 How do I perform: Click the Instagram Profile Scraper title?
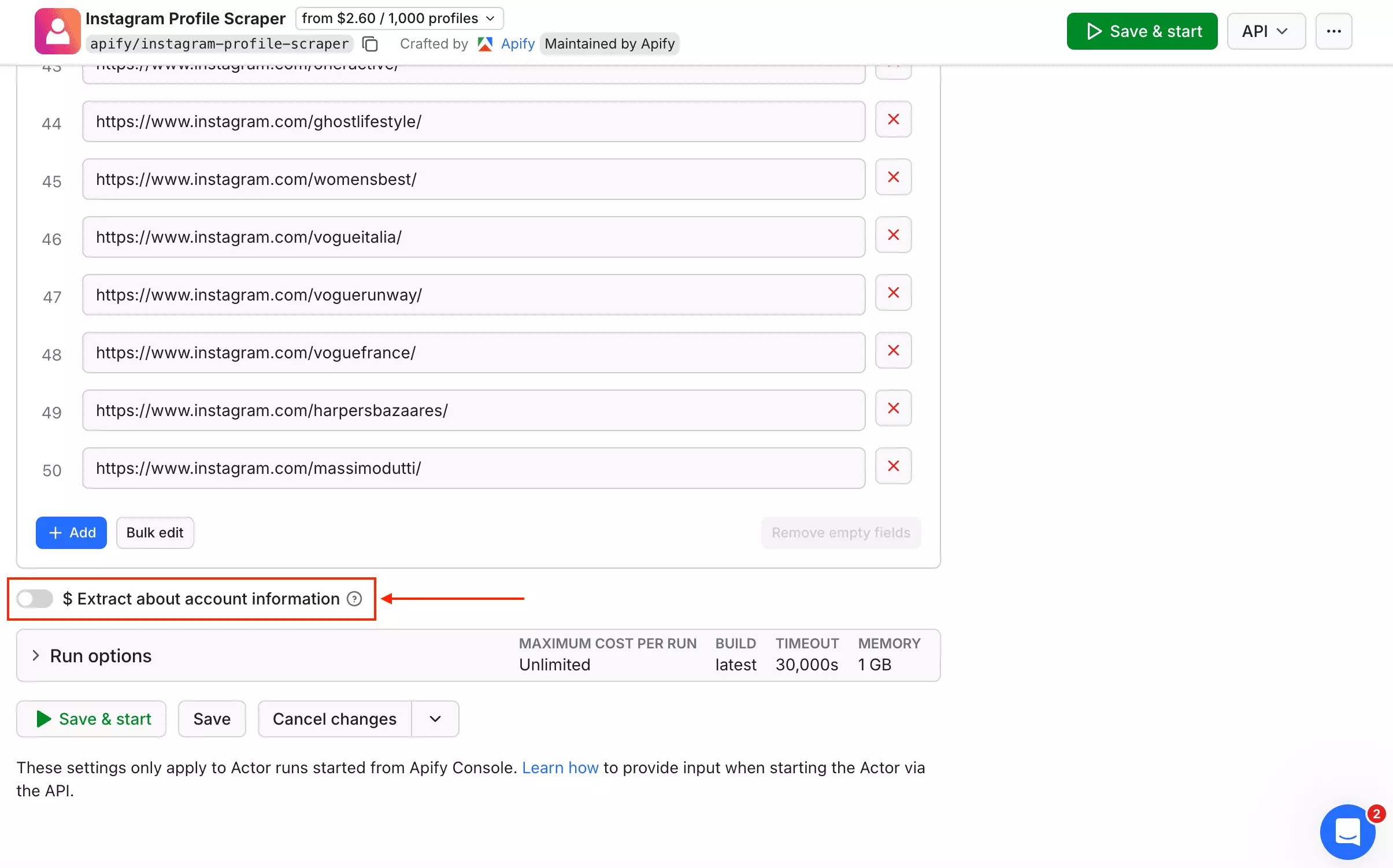click(185, 18)
